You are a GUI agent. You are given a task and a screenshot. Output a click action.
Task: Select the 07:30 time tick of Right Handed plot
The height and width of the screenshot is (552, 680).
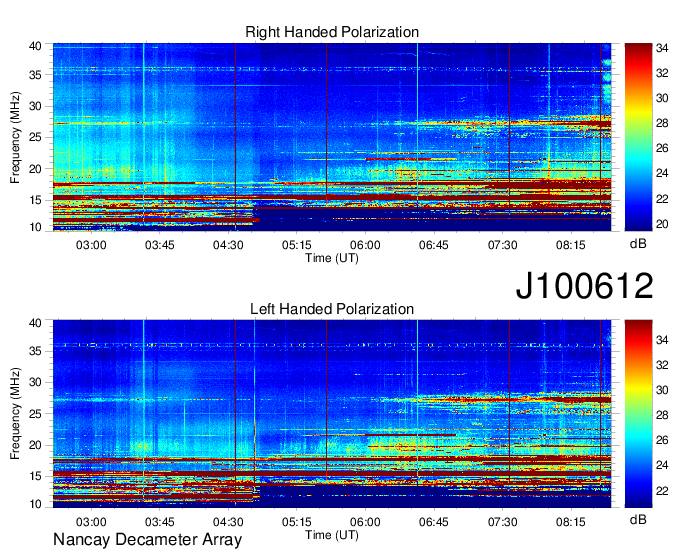pyautogui.click(x=503, y=245)
